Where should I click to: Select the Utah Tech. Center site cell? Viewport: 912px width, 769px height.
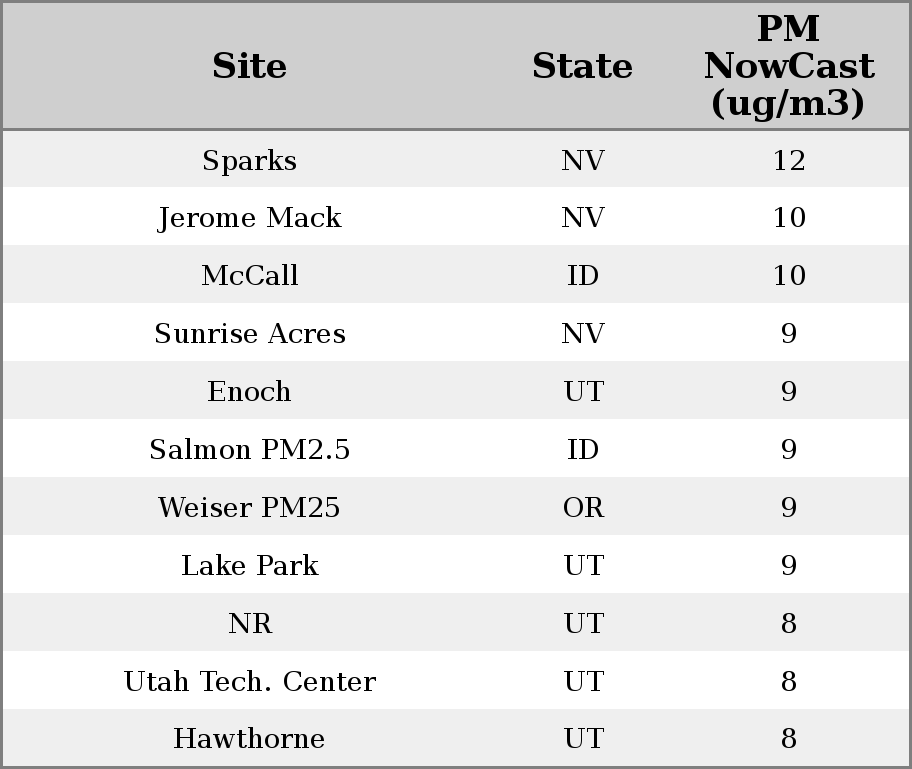249,682
